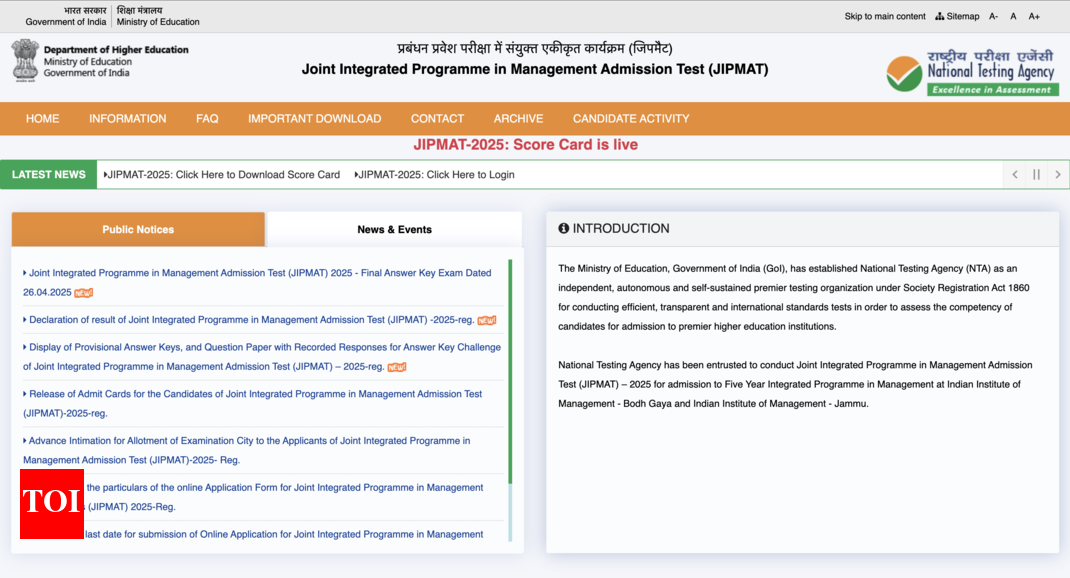The height and width of the screenshot is (578, 1070).
Task: Go to the HOME menu item
Action: [43, 118]
